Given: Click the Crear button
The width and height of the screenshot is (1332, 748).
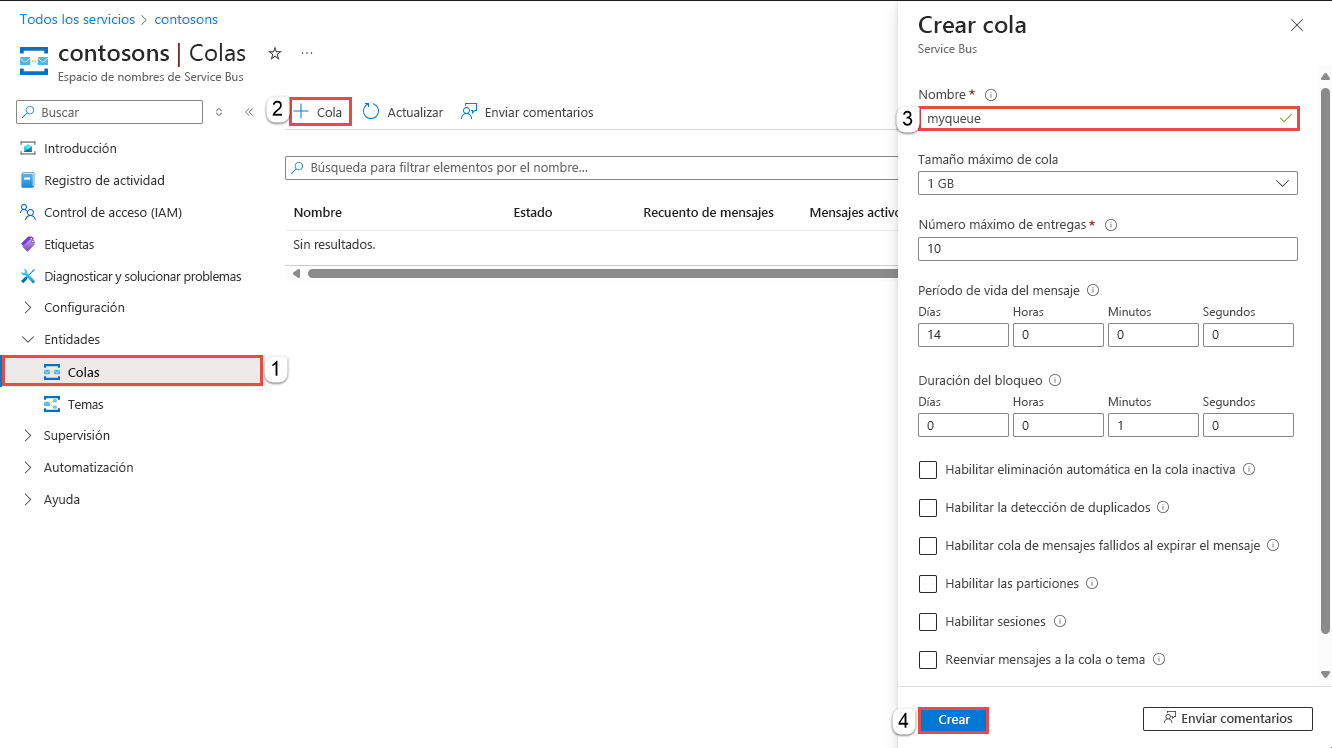Looking at the screenshot, I should pyautogui.click(x=952, y=719).
